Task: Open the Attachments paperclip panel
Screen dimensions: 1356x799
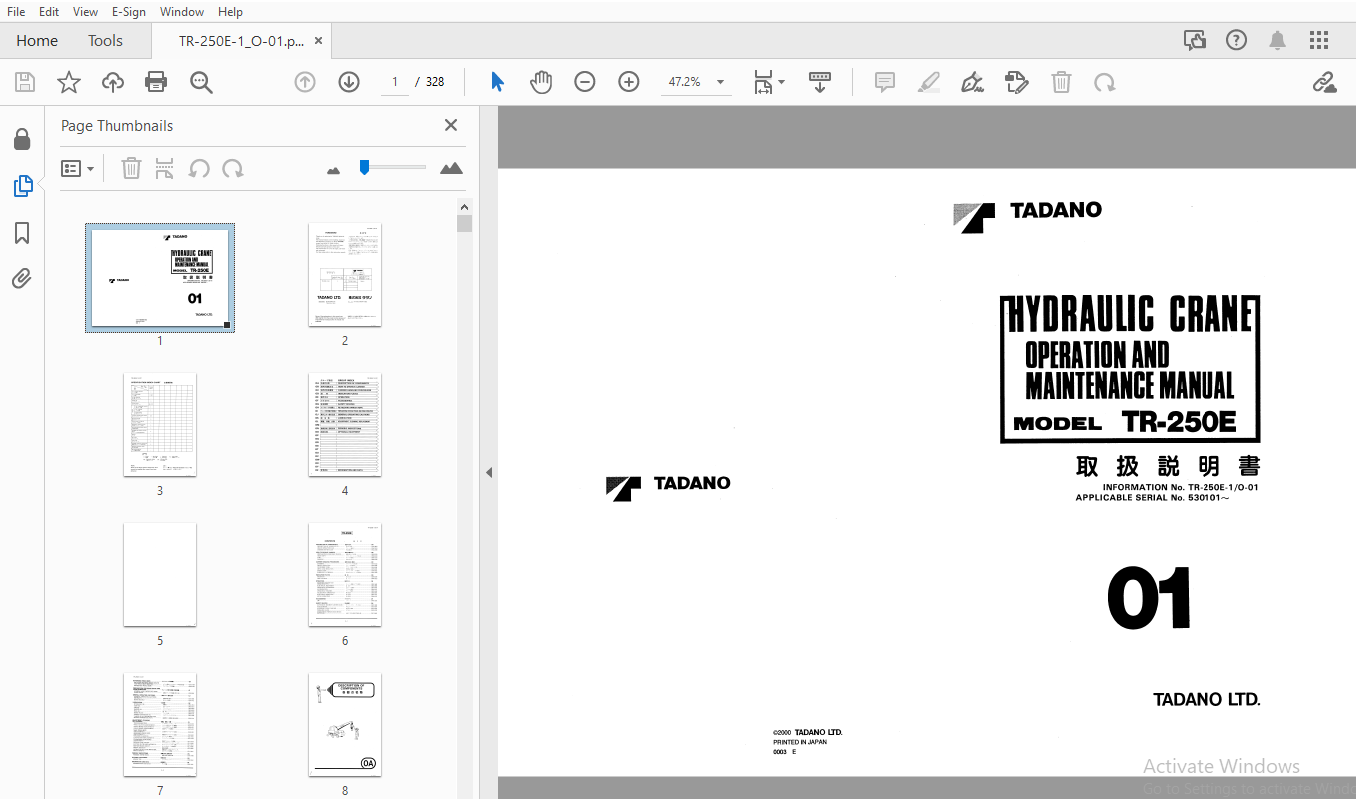Action: (x=22, y=278)
